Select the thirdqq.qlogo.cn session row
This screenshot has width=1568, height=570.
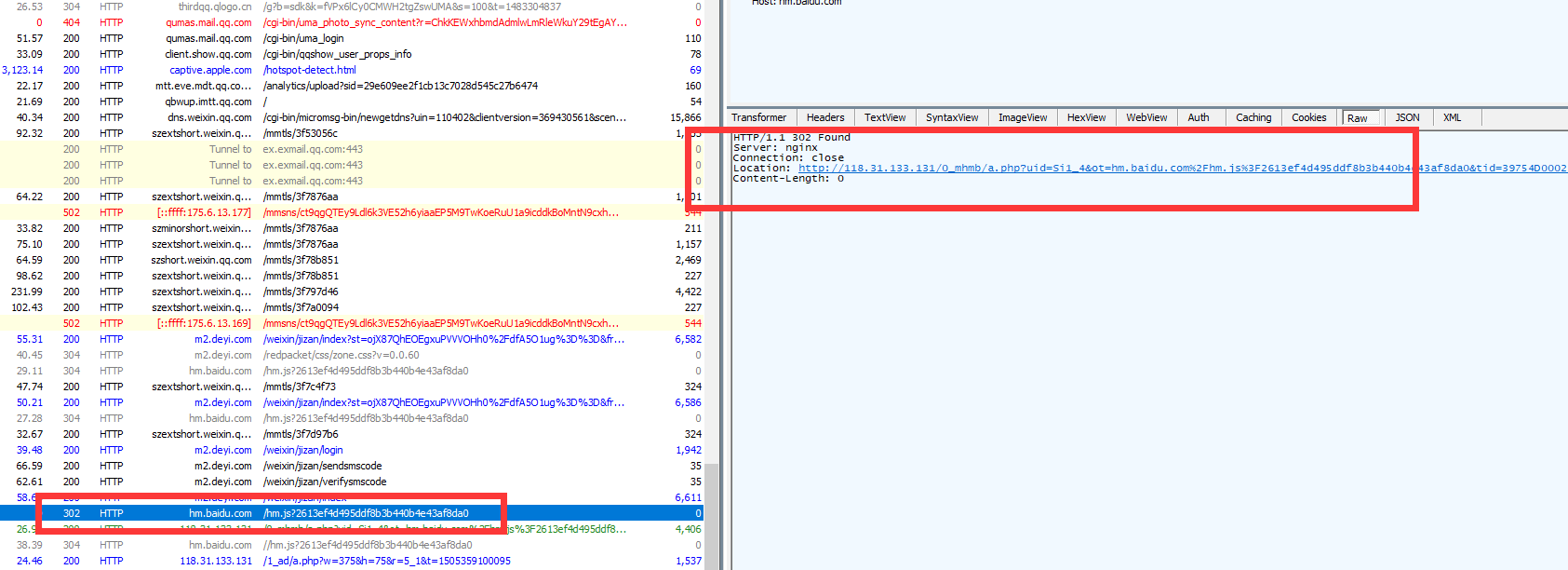tap(352, 7)
